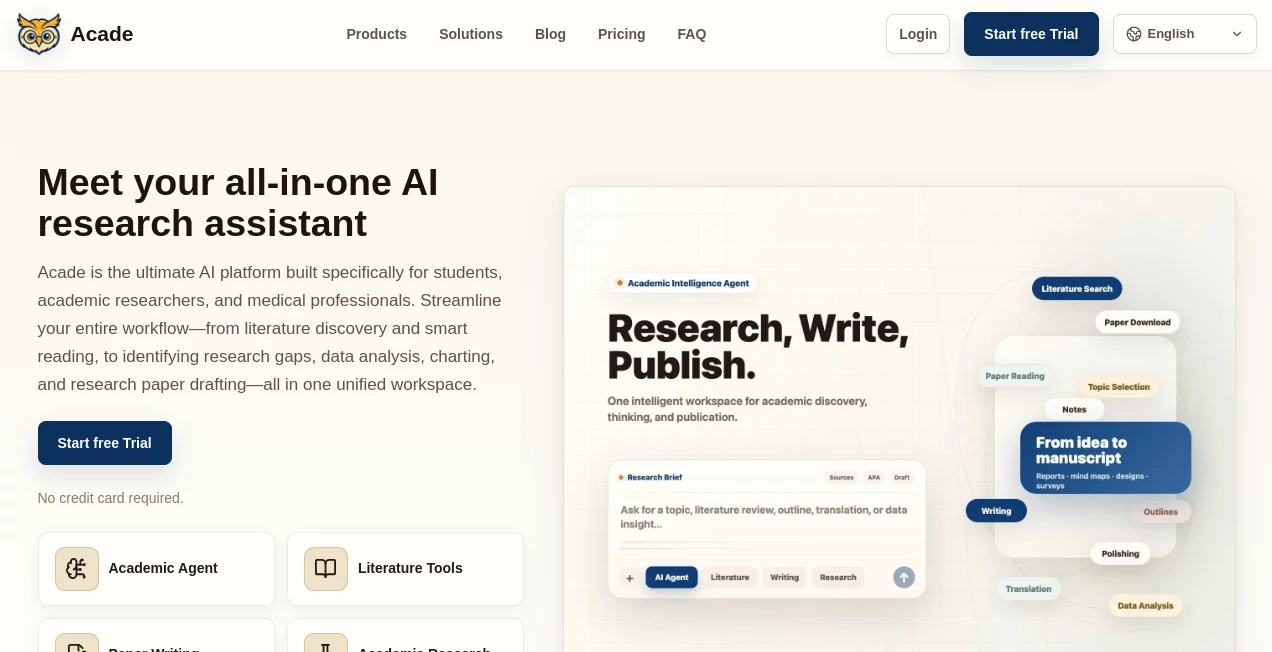This screenshot has width=1272, height=652.
Task: Select the Research tab in brief
Action: click(838, 577)
